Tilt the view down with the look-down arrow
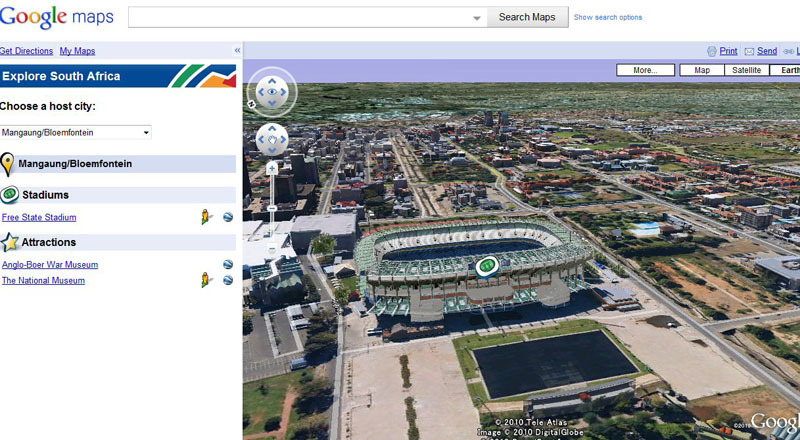 tap(272, 103)
